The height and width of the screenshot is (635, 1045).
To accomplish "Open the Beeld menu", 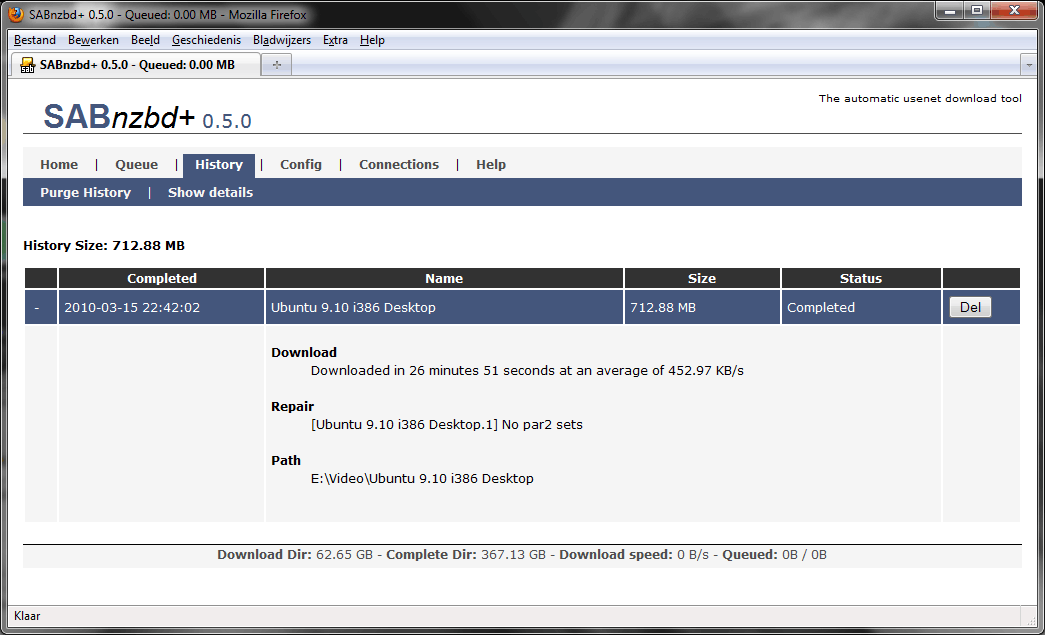I will [145, 40].
